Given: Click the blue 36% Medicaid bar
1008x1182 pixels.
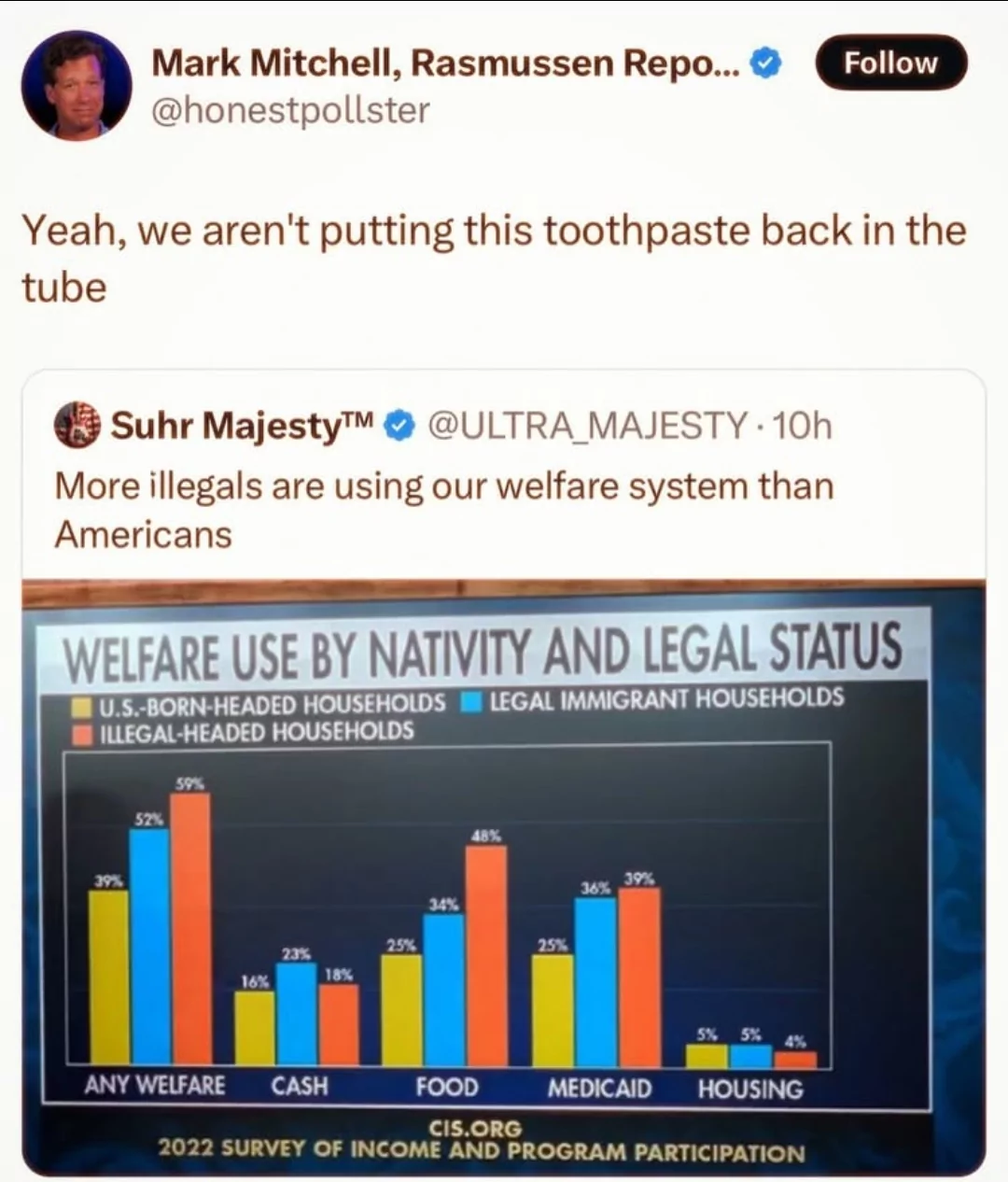Looking at the screenshot, I should pyautogui.click(x=595, y=981).
